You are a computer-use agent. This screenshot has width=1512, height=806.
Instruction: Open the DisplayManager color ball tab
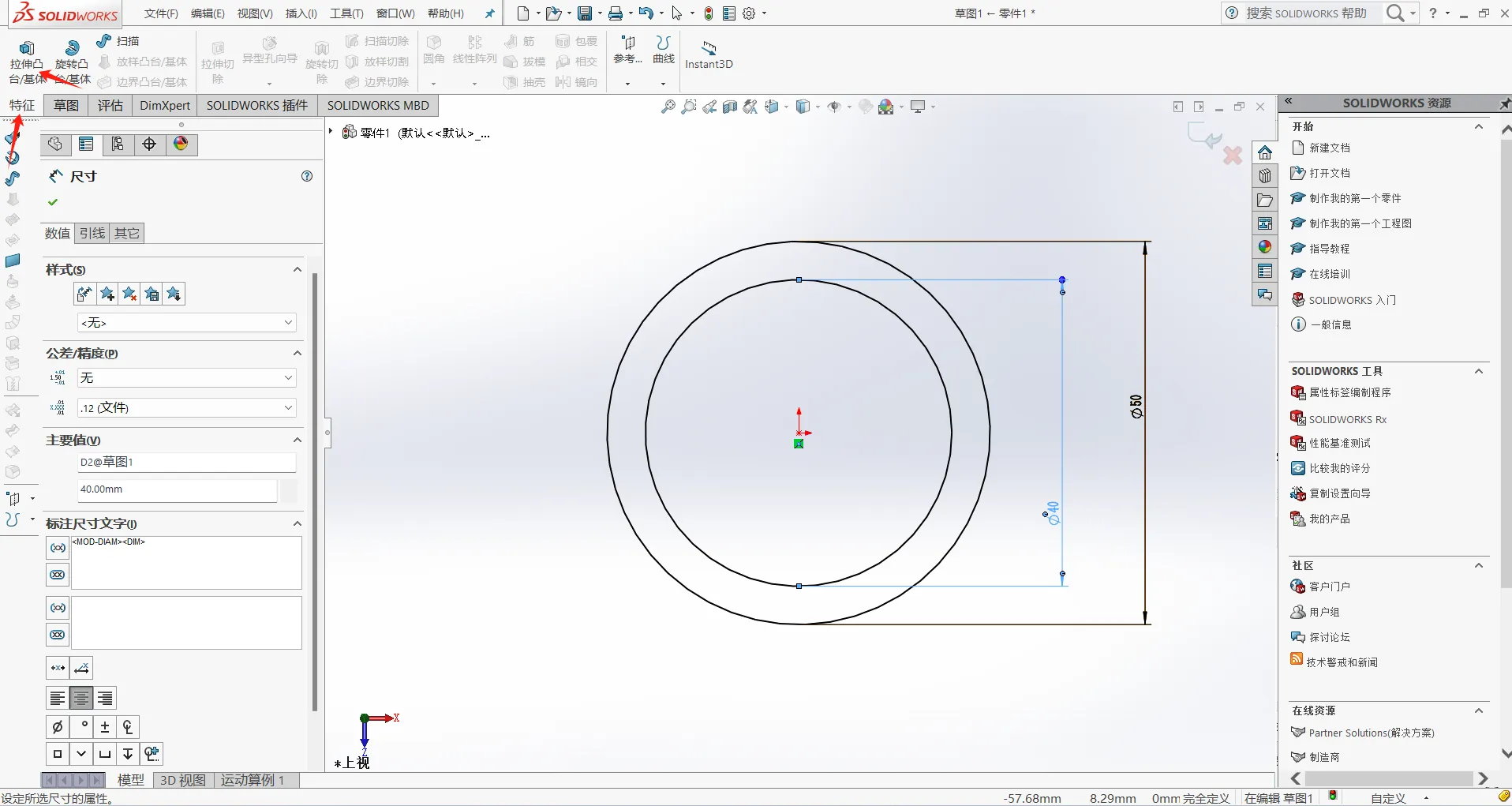point(181,144)
